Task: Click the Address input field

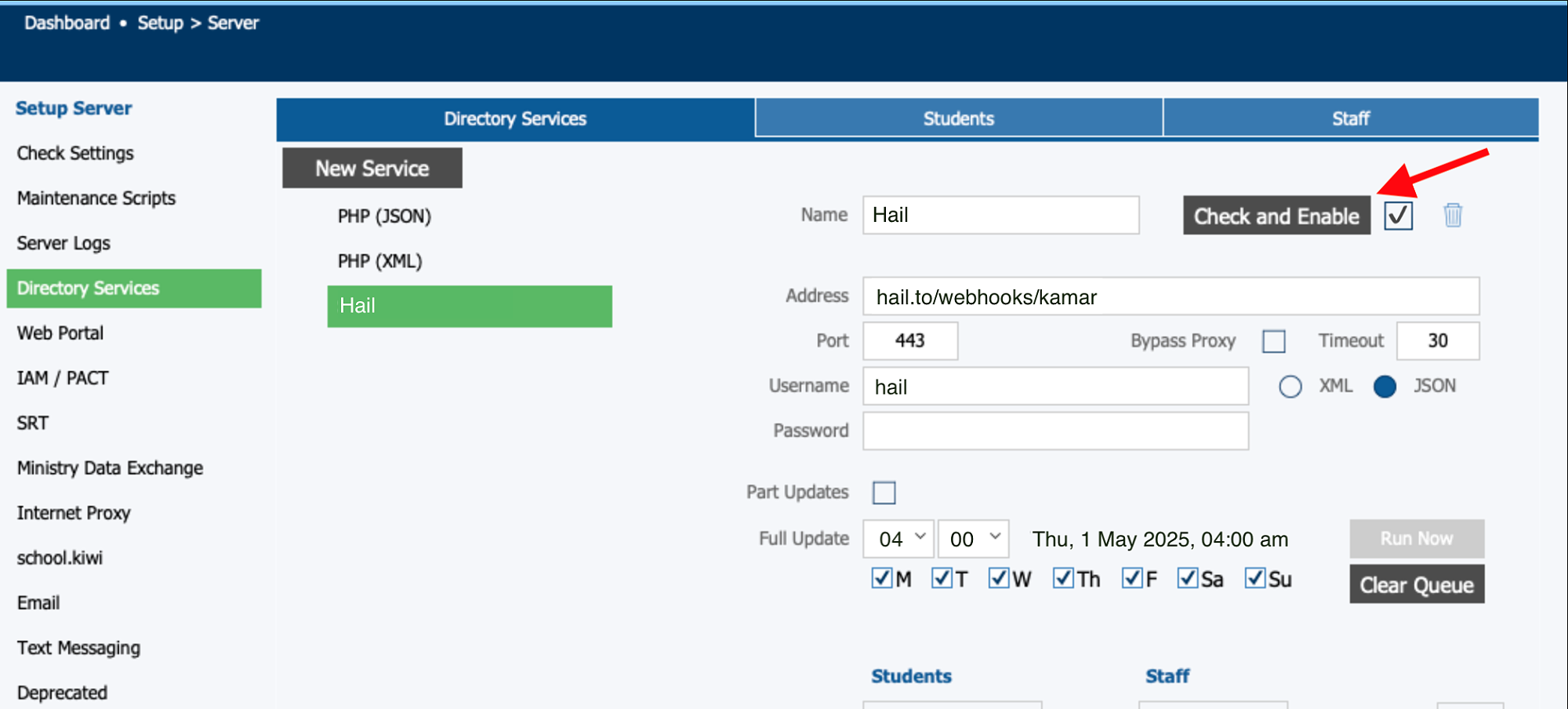Action: coord(1170,297)
